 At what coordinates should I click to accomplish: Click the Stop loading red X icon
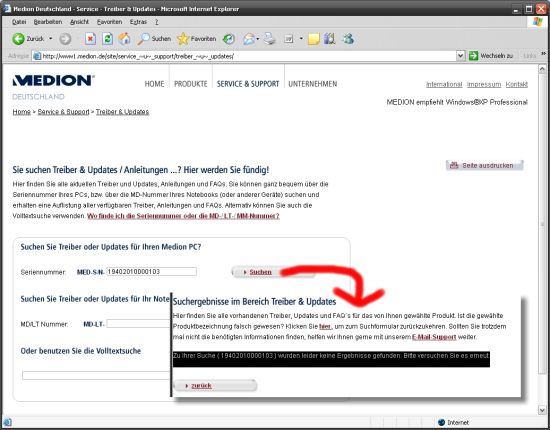click(90, 39)
